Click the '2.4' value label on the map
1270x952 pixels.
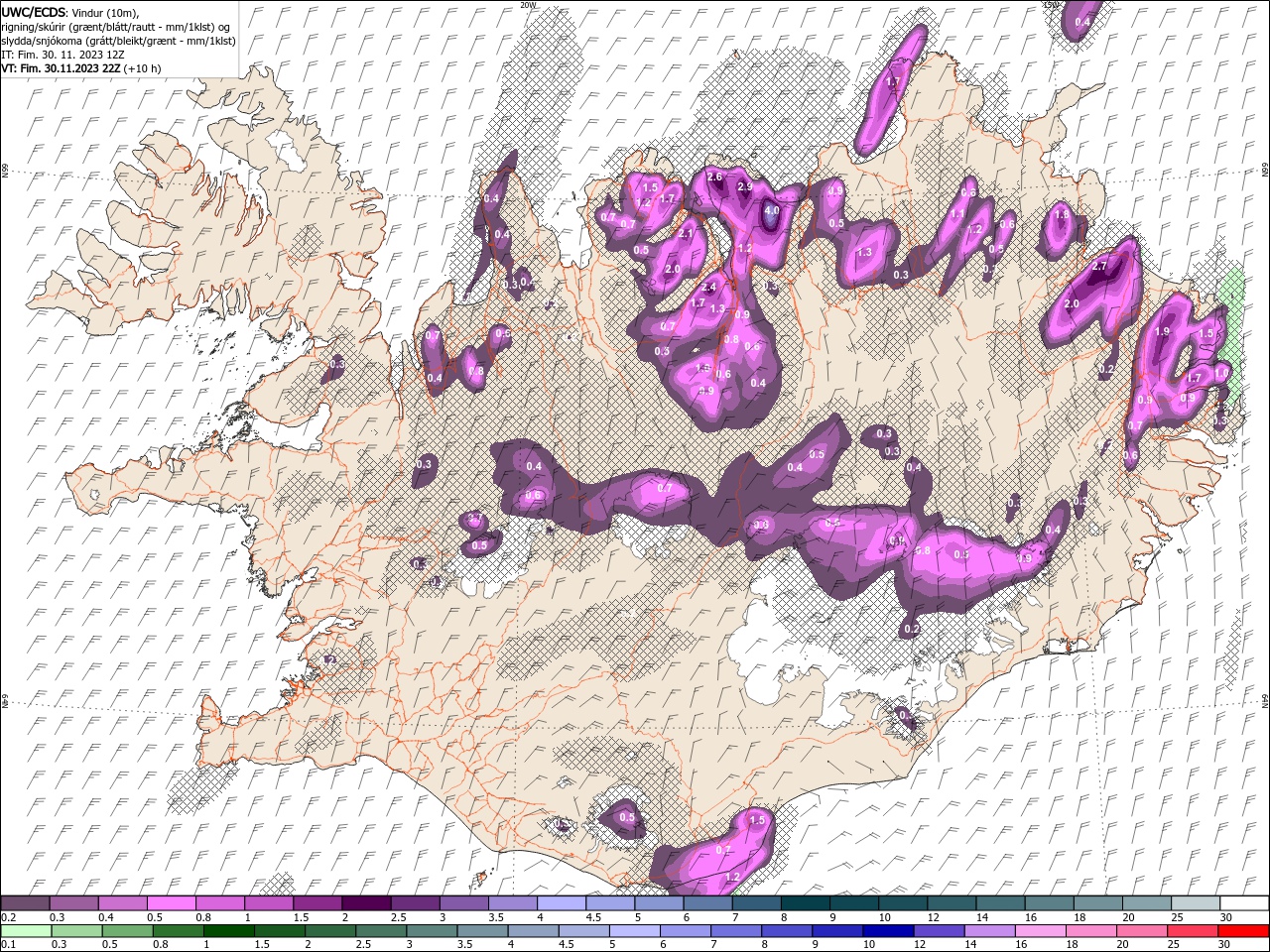click(x=708, y=288)
